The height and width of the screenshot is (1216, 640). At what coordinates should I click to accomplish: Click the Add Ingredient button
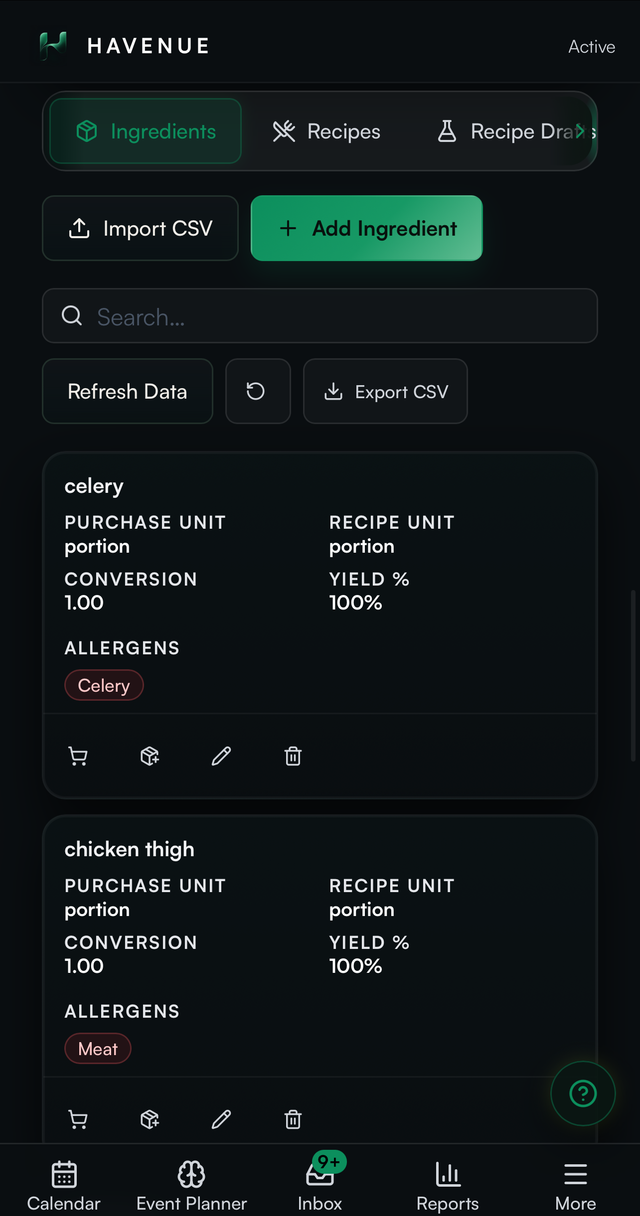(367, 228)
